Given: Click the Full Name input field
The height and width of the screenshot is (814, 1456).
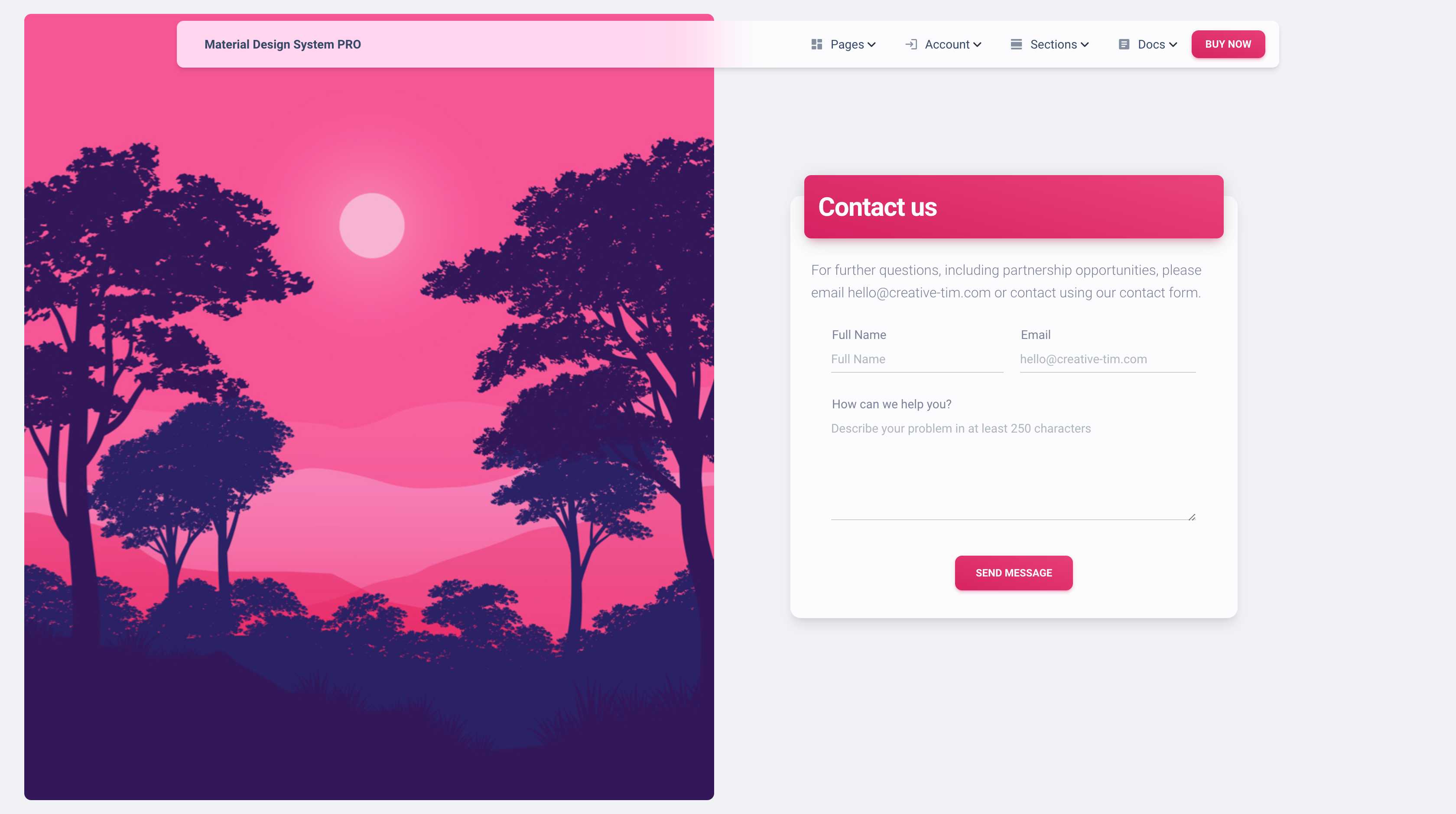Looking at the screenshot, I should [x=917, y=359].
